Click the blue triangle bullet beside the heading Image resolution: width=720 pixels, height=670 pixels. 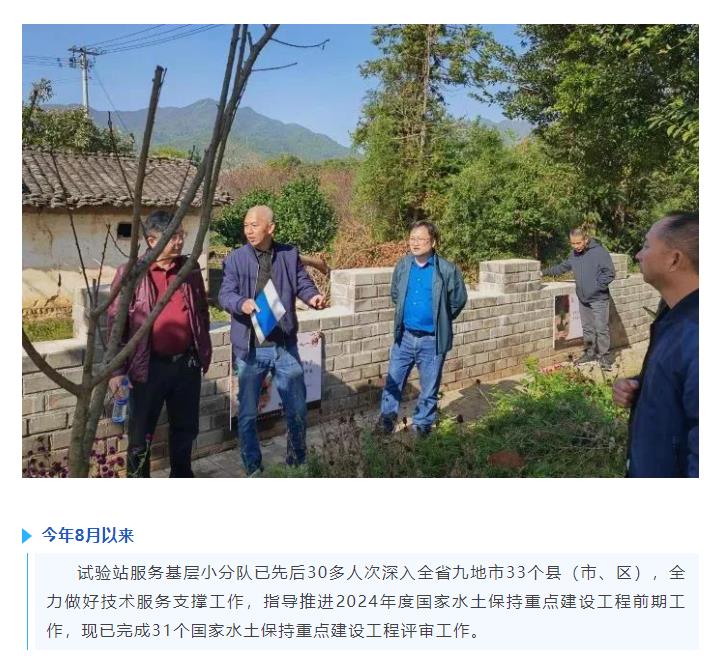point(27,536)
